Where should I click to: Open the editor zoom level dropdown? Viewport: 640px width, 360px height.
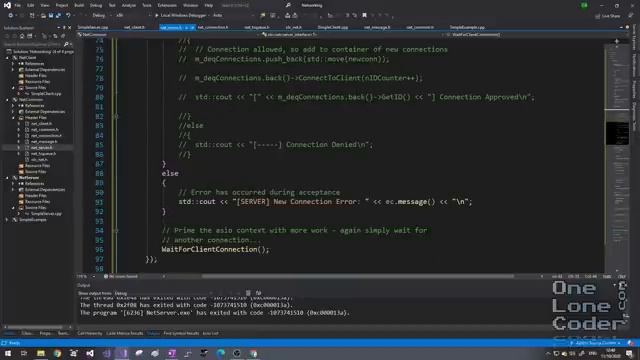tap(86, 276)
